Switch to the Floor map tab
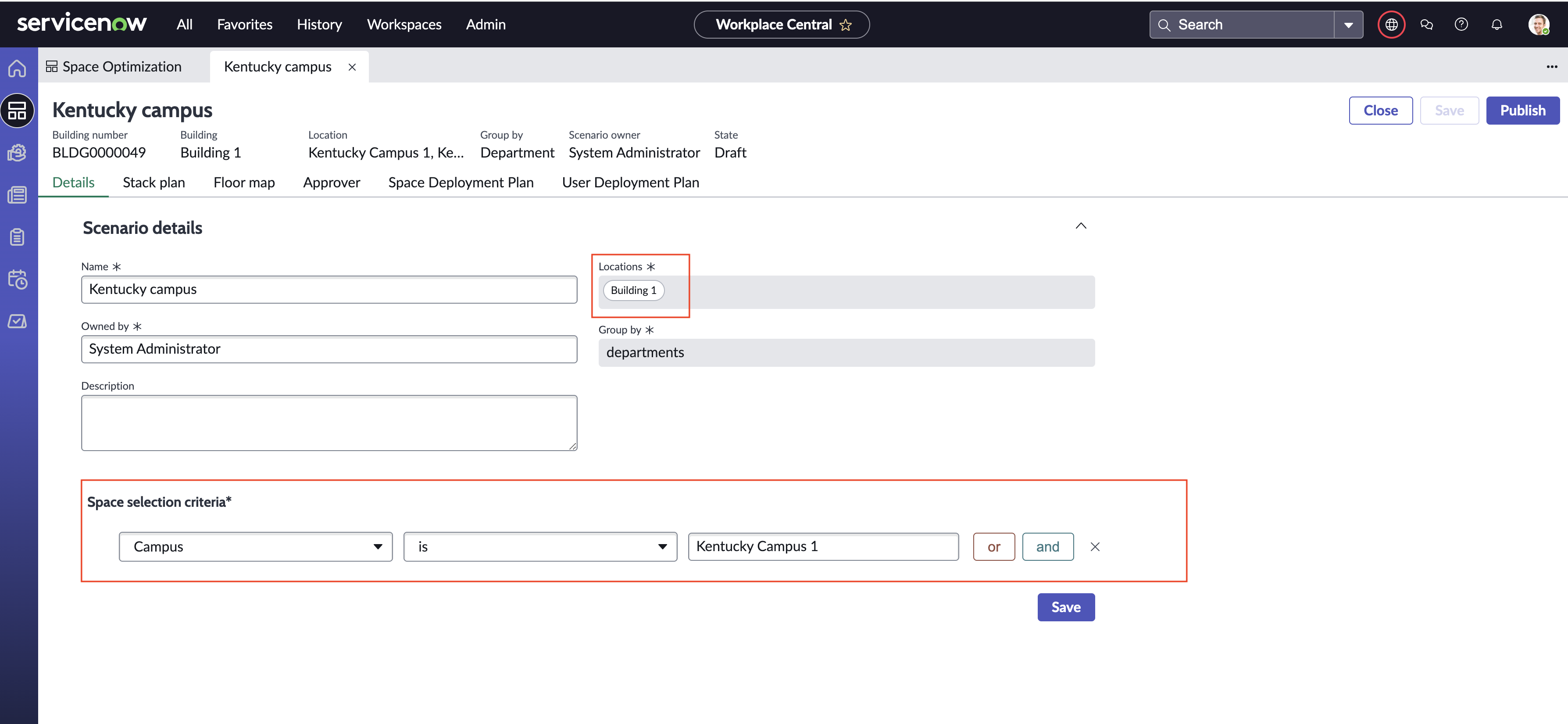 point(244,183)
